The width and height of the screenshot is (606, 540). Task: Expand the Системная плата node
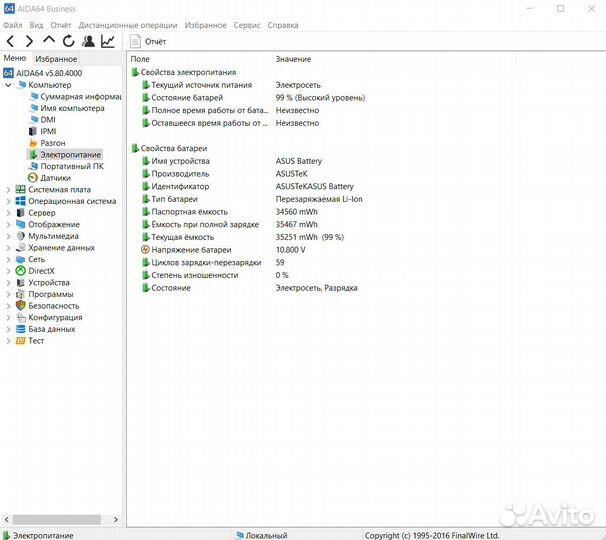[x=8, y=190]
